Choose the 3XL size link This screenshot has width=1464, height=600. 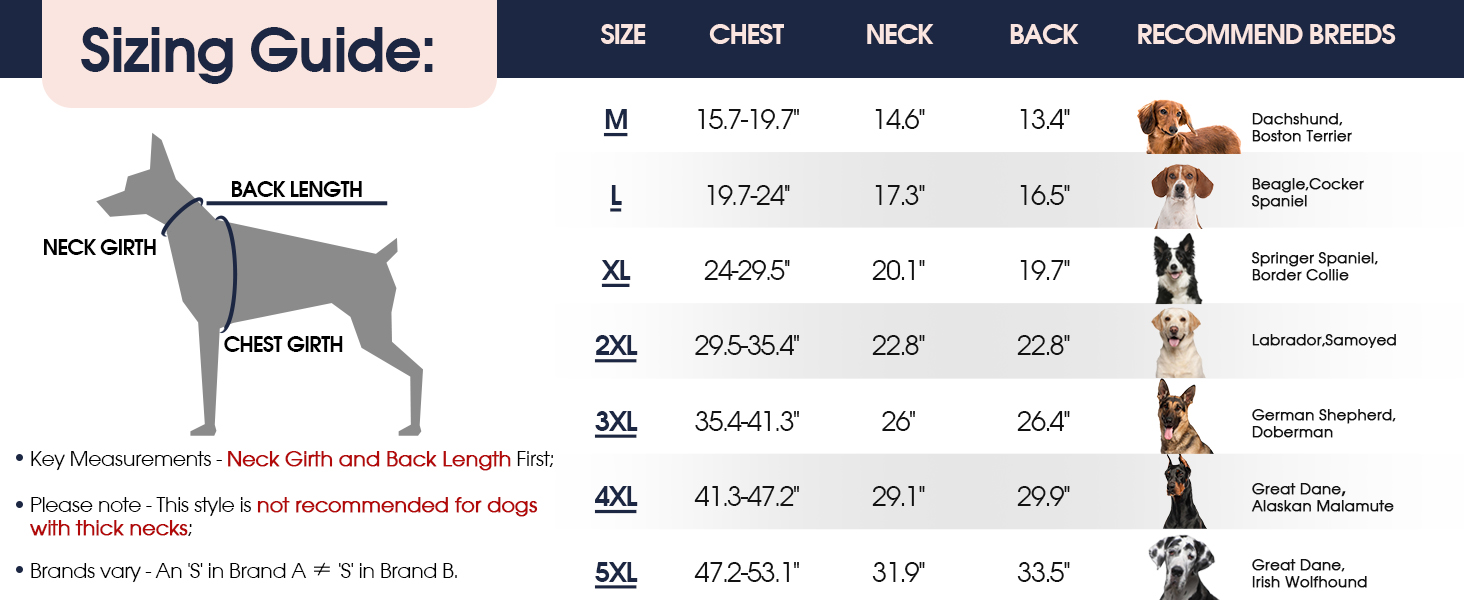click(x=616, y=422)
